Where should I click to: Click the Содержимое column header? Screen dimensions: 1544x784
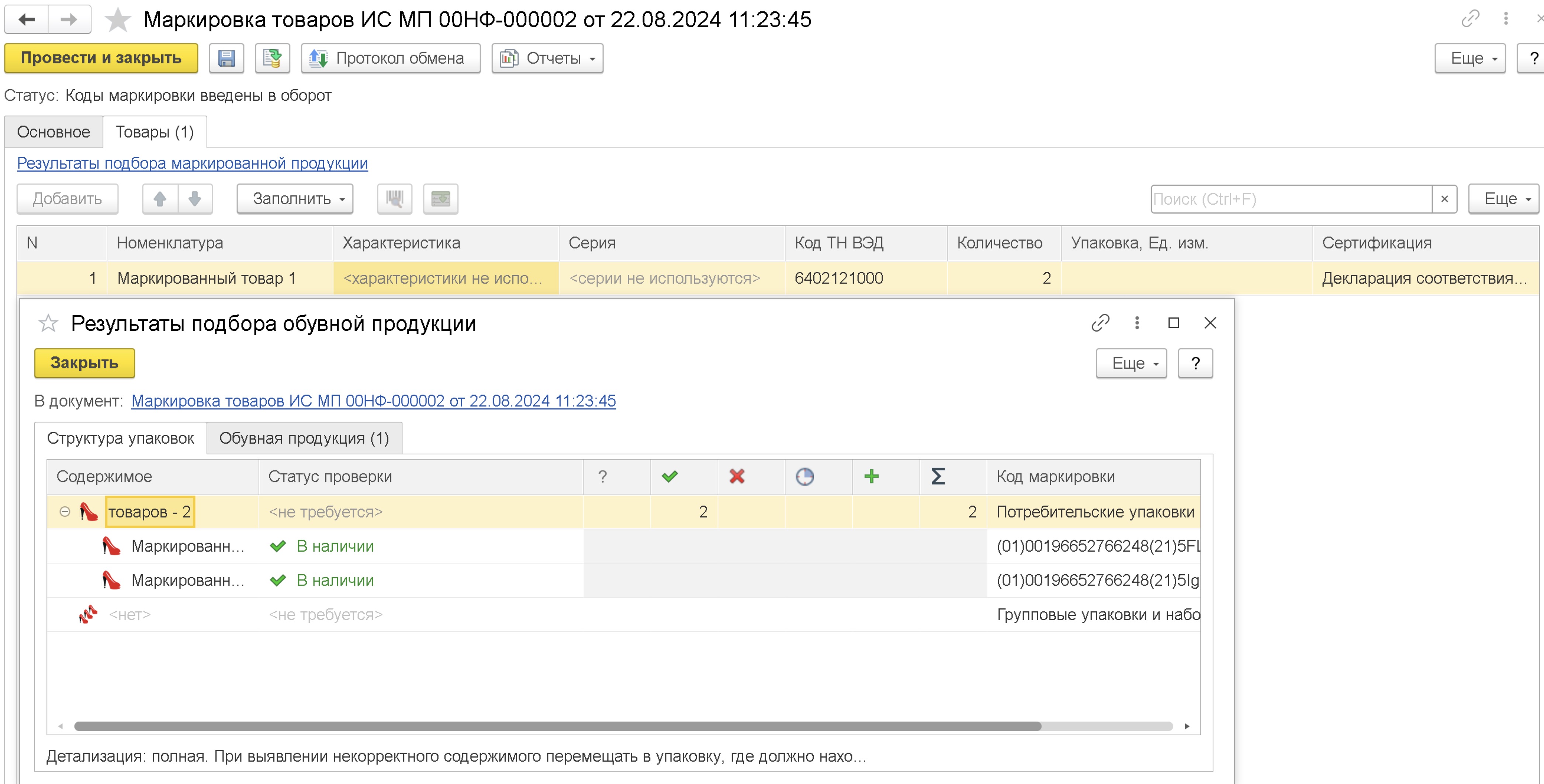point(153,476)
